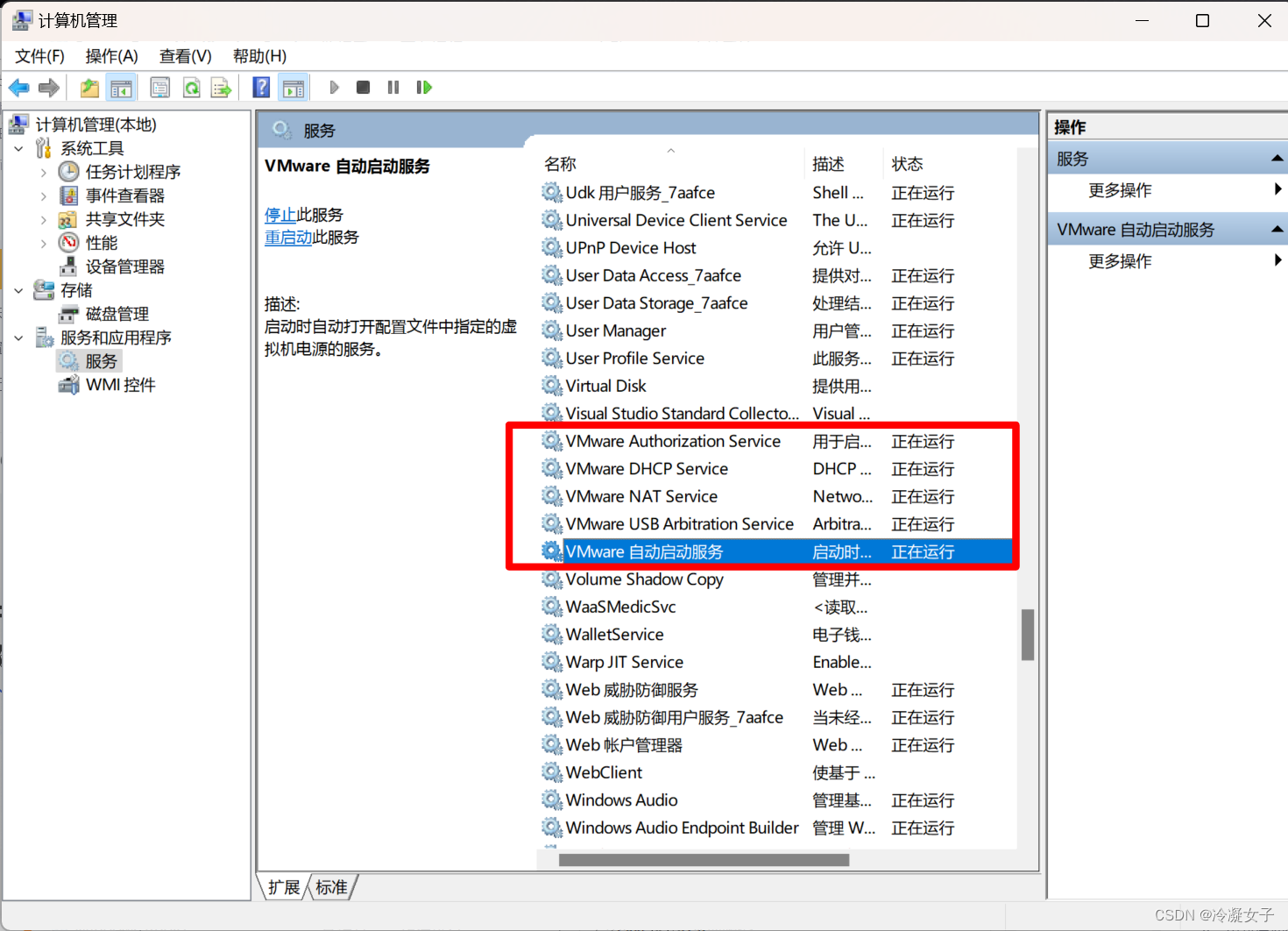Image resolution: width=1288 pixels, height=931 pixels.
Task: Sort by the 名称 column header
Action: [670, 164]
